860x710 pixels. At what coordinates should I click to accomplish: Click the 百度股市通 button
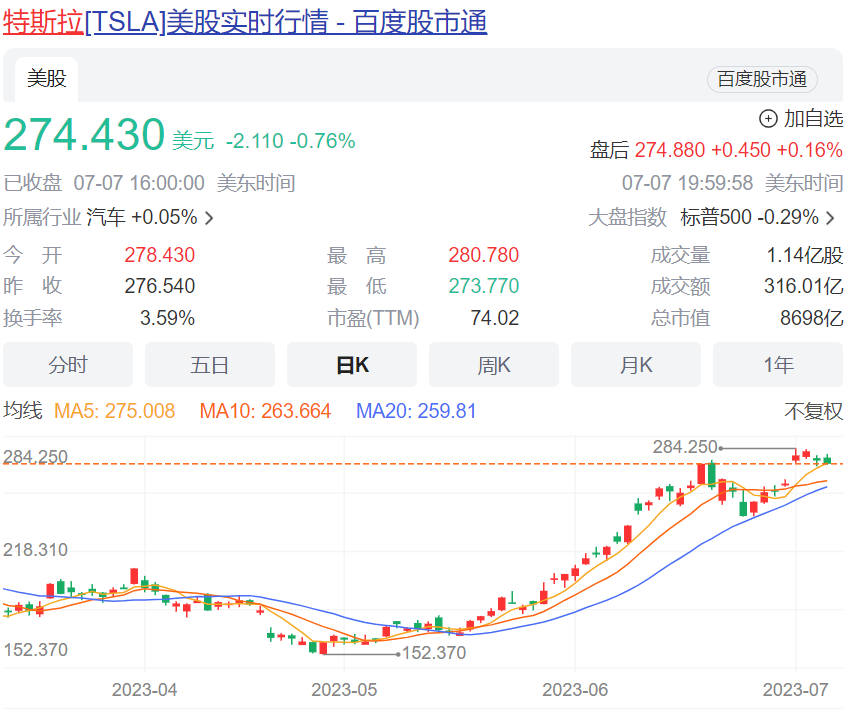[762, 80]
